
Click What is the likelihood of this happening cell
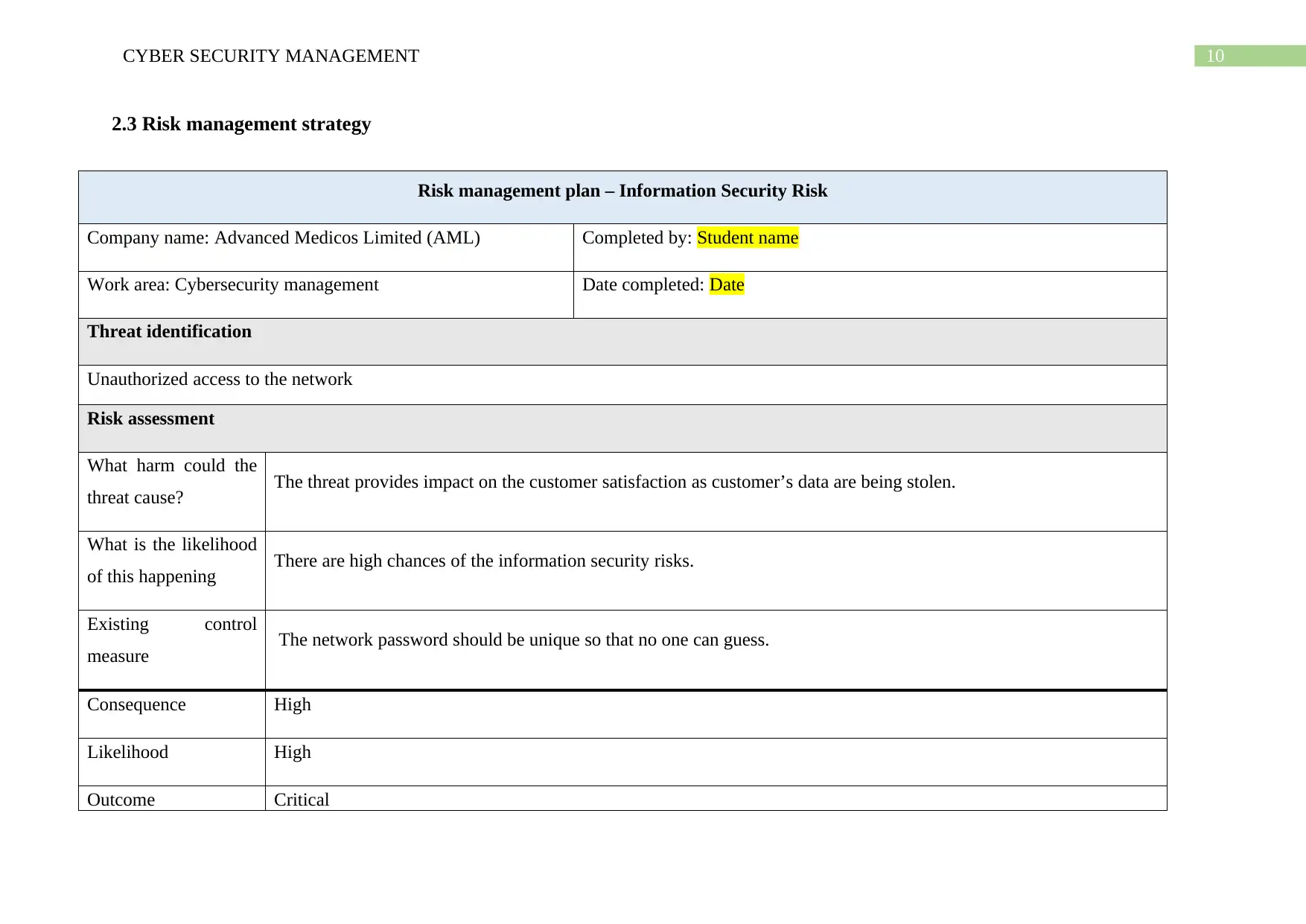click(x=172, y=570)
